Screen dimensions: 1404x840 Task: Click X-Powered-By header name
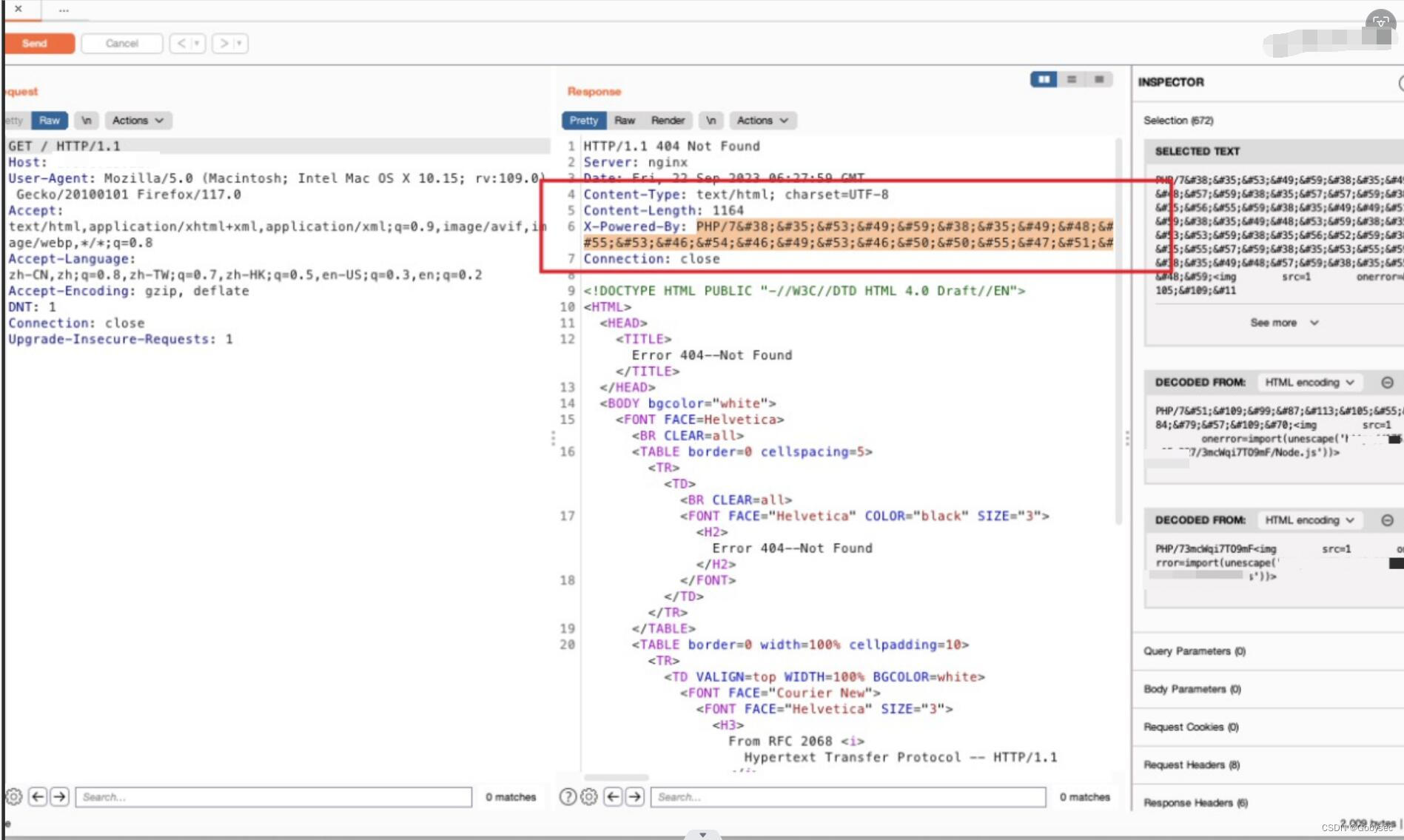[635, 226]
